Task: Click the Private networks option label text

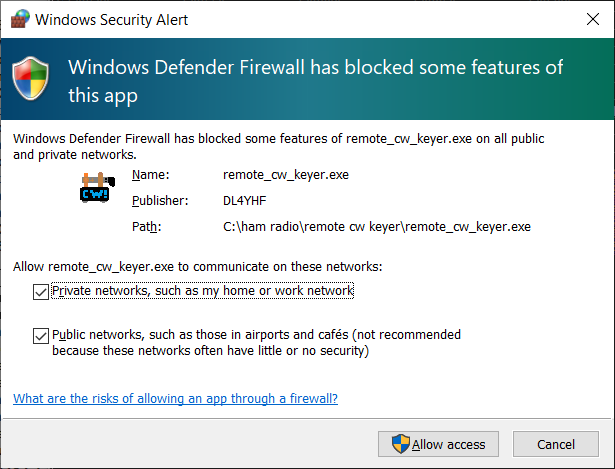Action: pos(202,291)
